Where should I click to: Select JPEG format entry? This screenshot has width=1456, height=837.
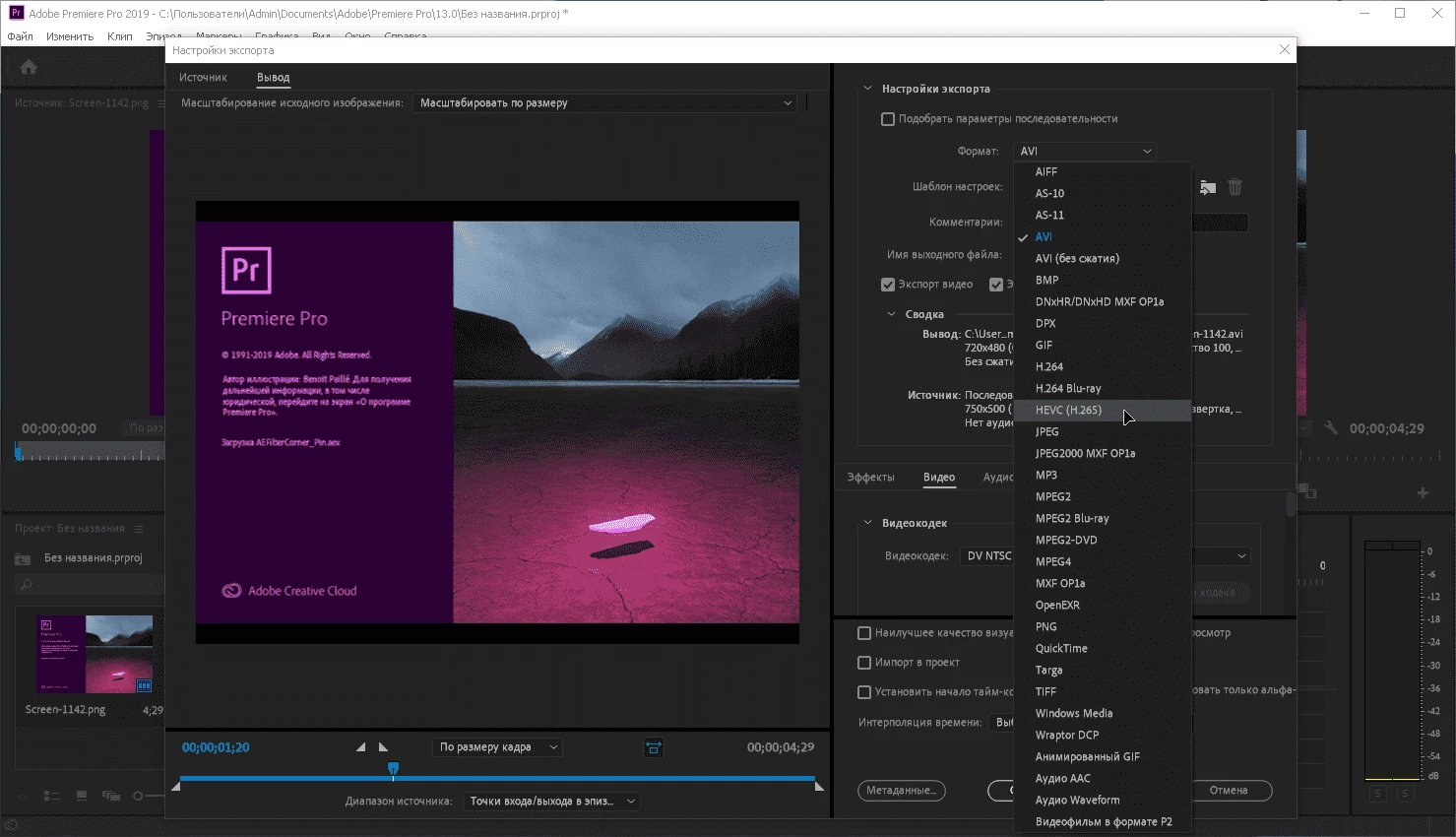[1103, 431]
